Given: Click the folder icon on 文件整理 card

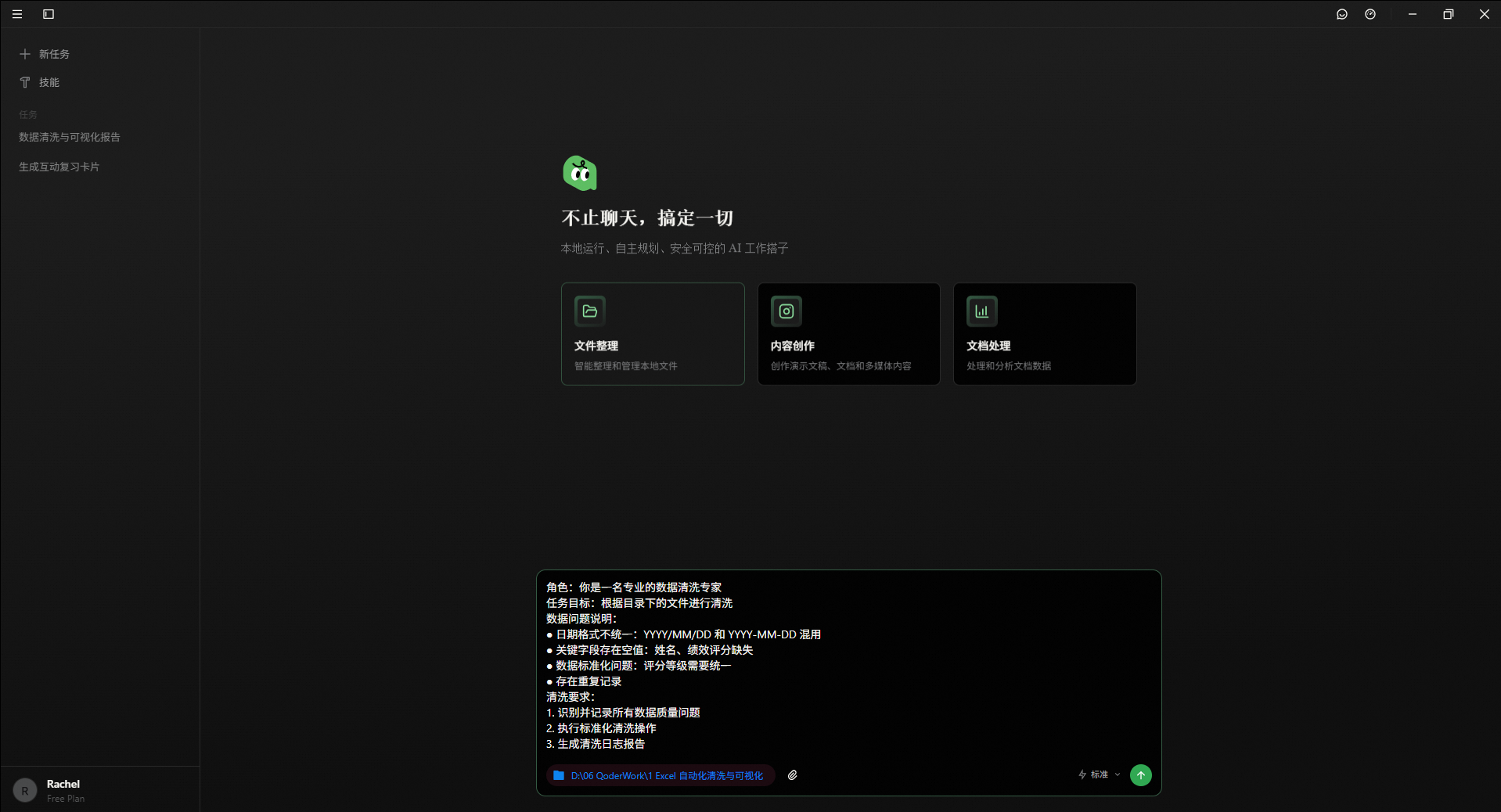Looking at the screenshot, I should point(590,311).
